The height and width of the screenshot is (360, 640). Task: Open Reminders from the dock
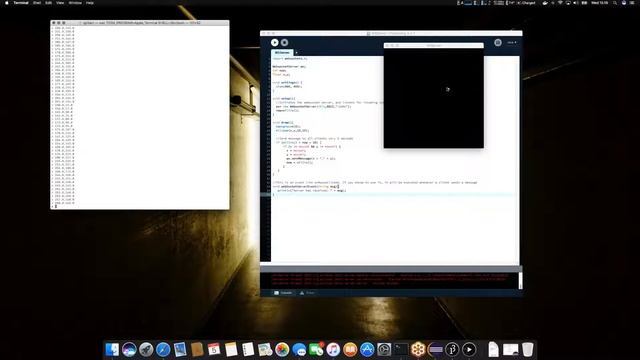pyautogui.click(x=248, y=349)
